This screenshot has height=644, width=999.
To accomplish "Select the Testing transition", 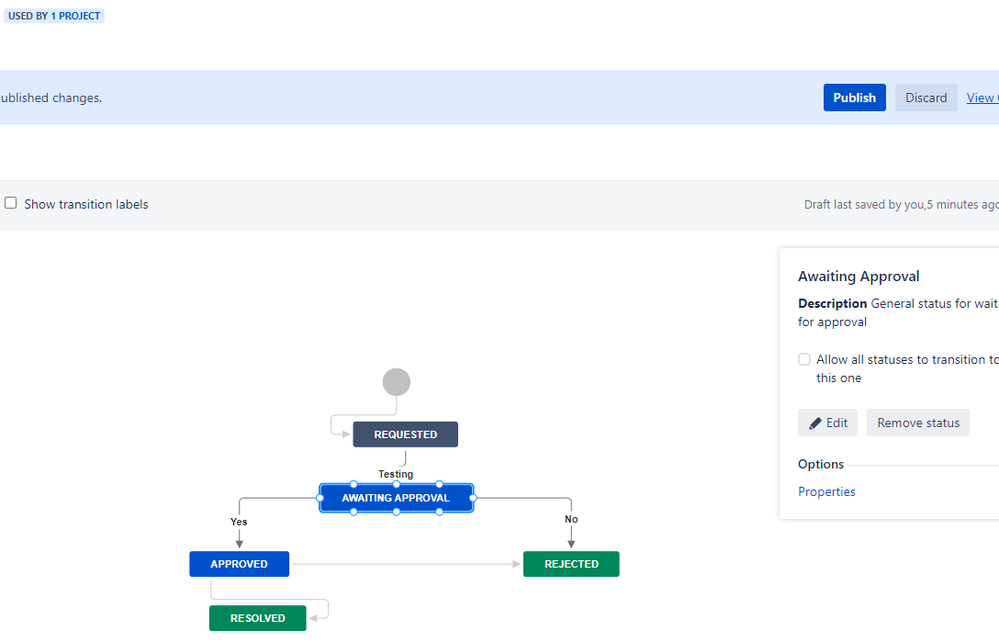I will pos(395,473).
